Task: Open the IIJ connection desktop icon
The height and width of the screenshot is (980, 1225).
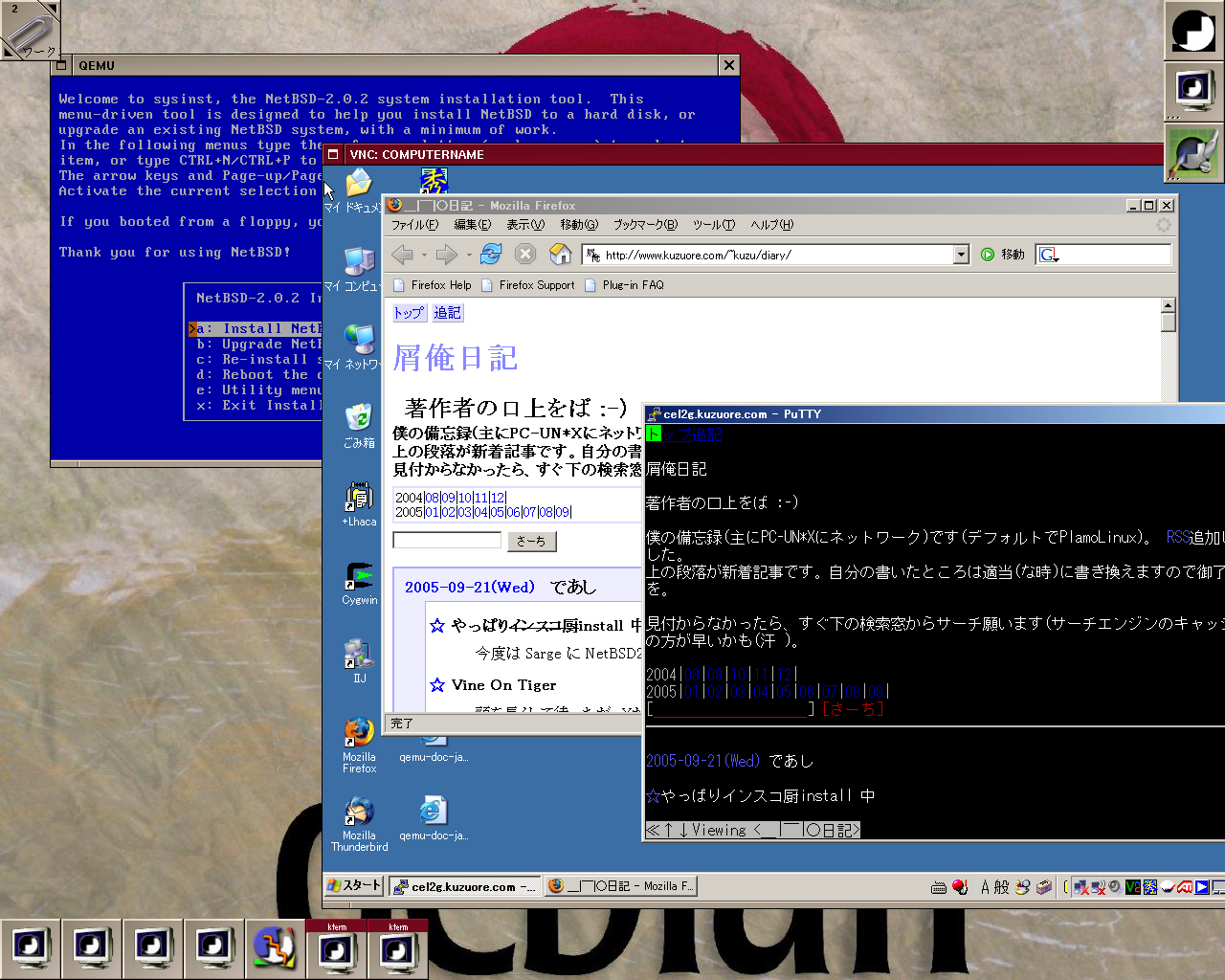Action: tap(359, 661)
